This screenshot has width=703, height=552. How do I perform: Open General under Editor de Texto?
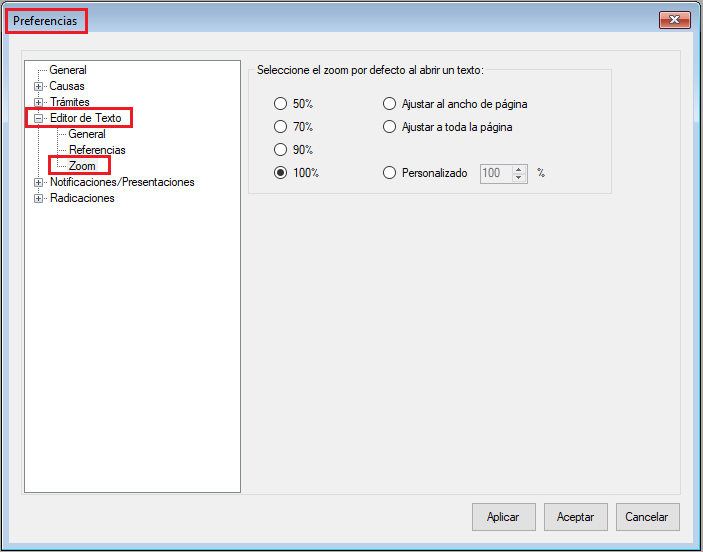click(87, 134)
